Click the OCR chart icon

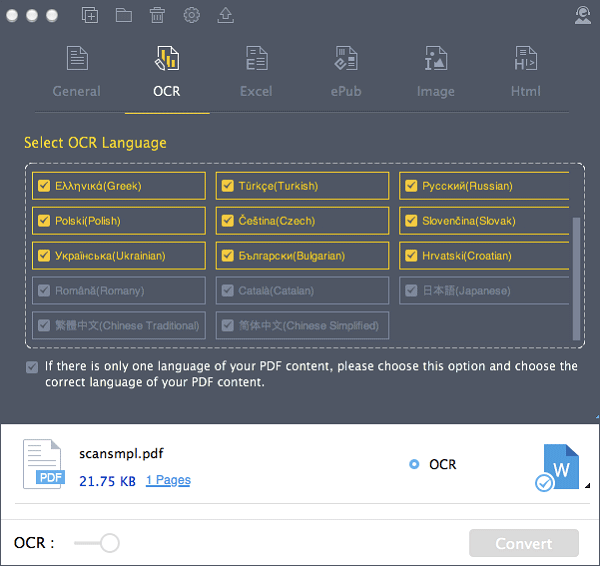click(x=167, y=58)
